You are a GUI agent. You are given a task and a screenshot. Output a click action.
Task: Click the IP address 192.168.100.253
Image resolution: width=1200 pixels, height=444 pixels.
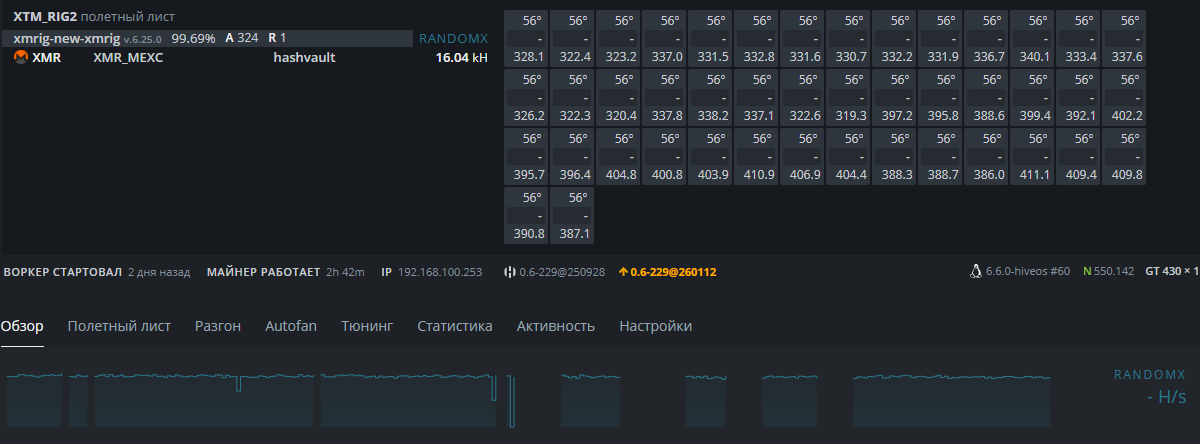[440, 272]
